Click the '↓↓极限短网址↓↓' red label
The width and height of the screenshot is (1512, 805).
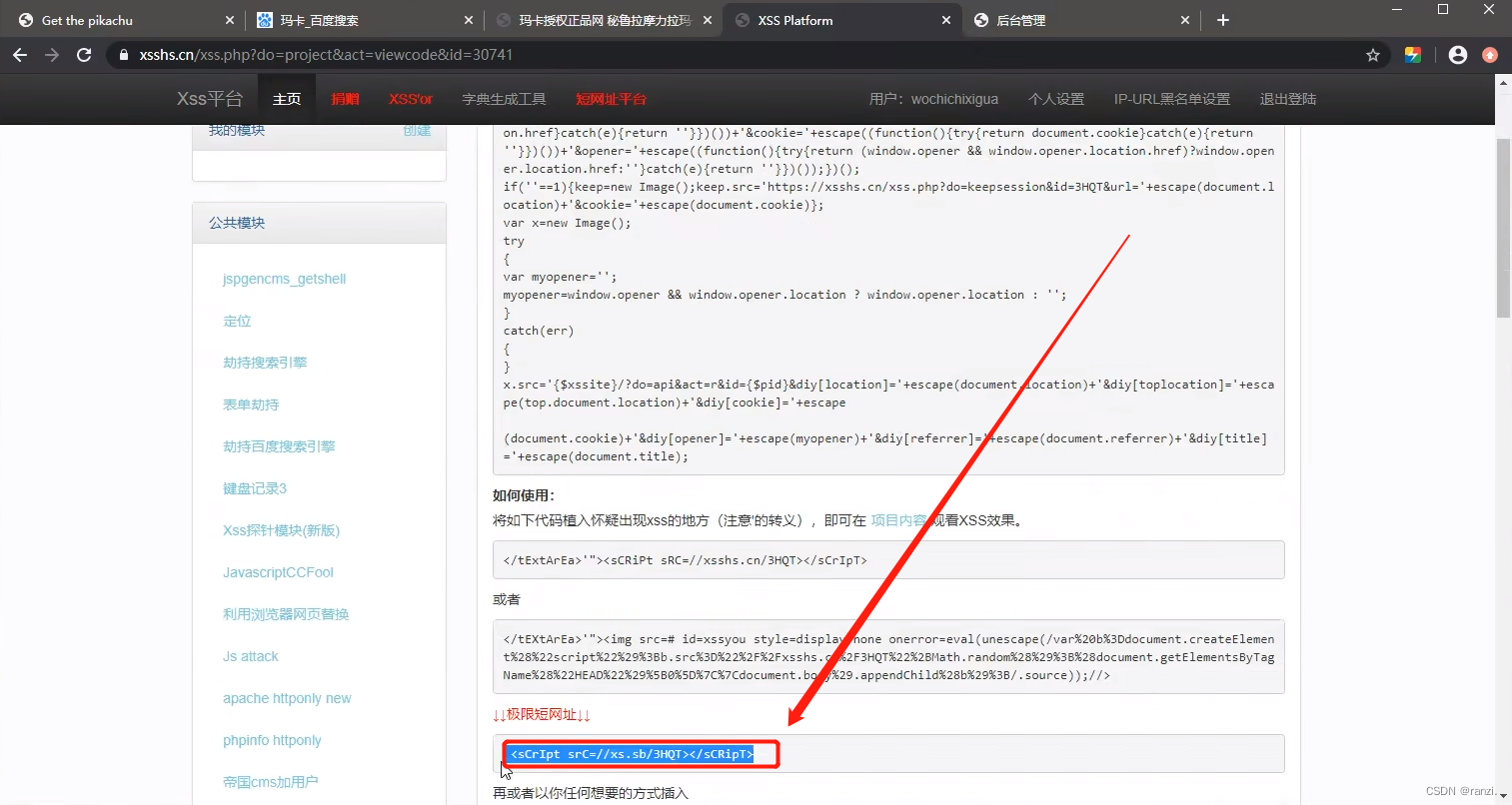(x=542, y=714)
